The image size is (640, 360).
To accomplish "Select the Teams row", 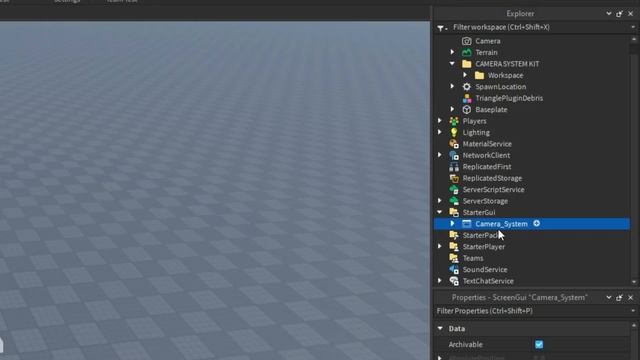I will pyautogui.click(x=532, y=258).
